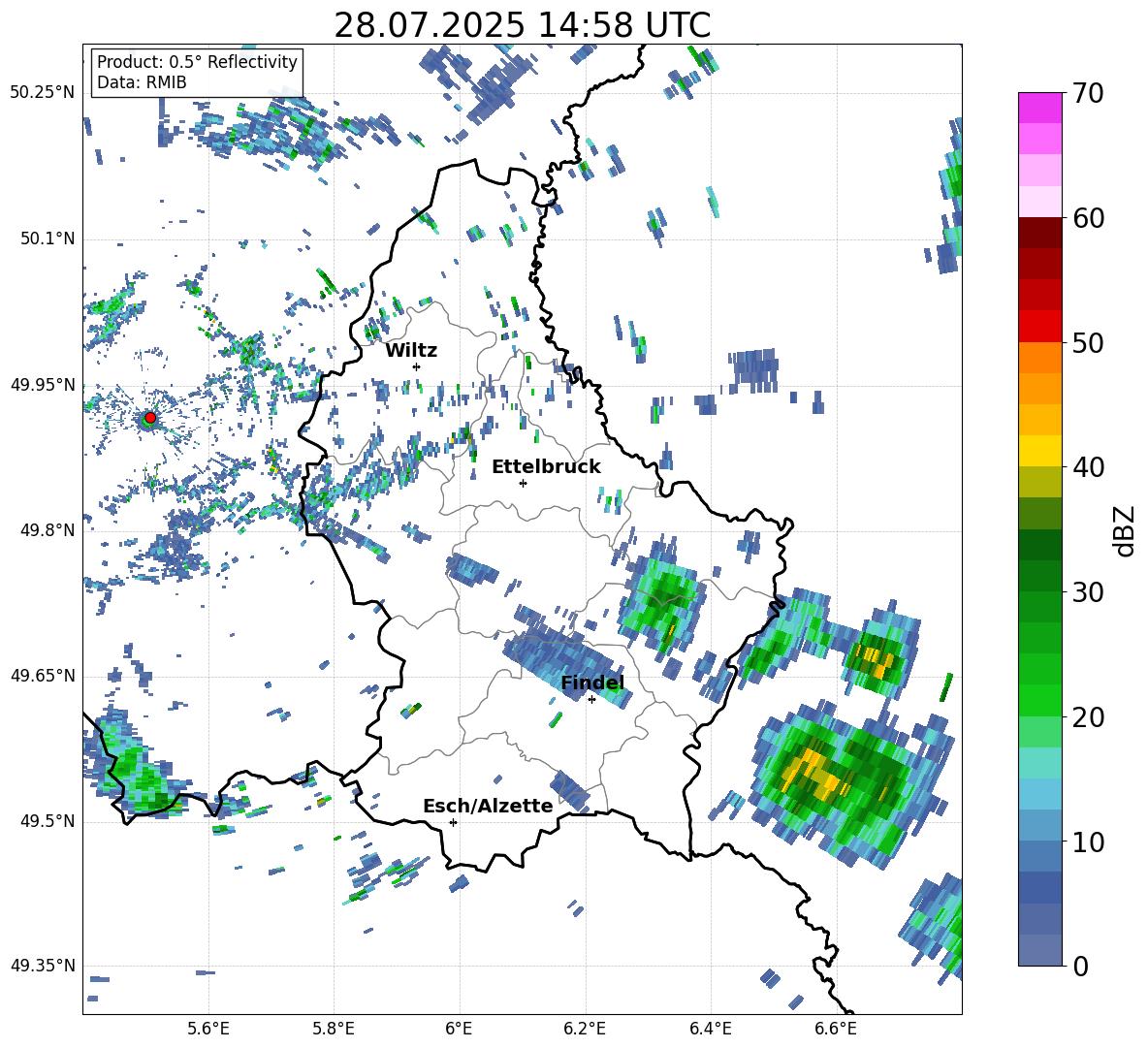This screenshot has height=1048, width=1148.
Task: Click the colorbar tick label 20
Action: (x=1088, y=716)
